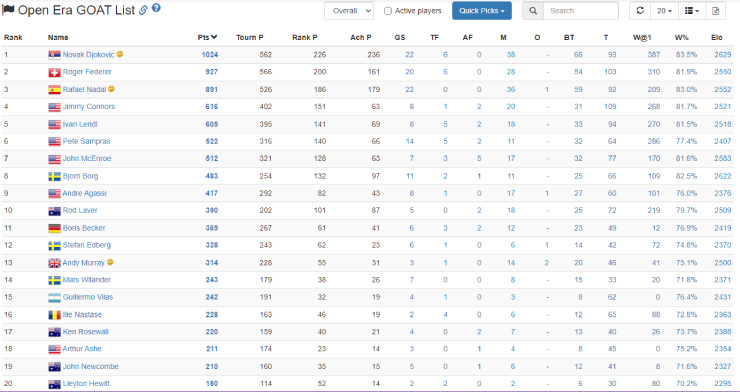
Task: Click the refresh table icon
Action: pos(640,11)
